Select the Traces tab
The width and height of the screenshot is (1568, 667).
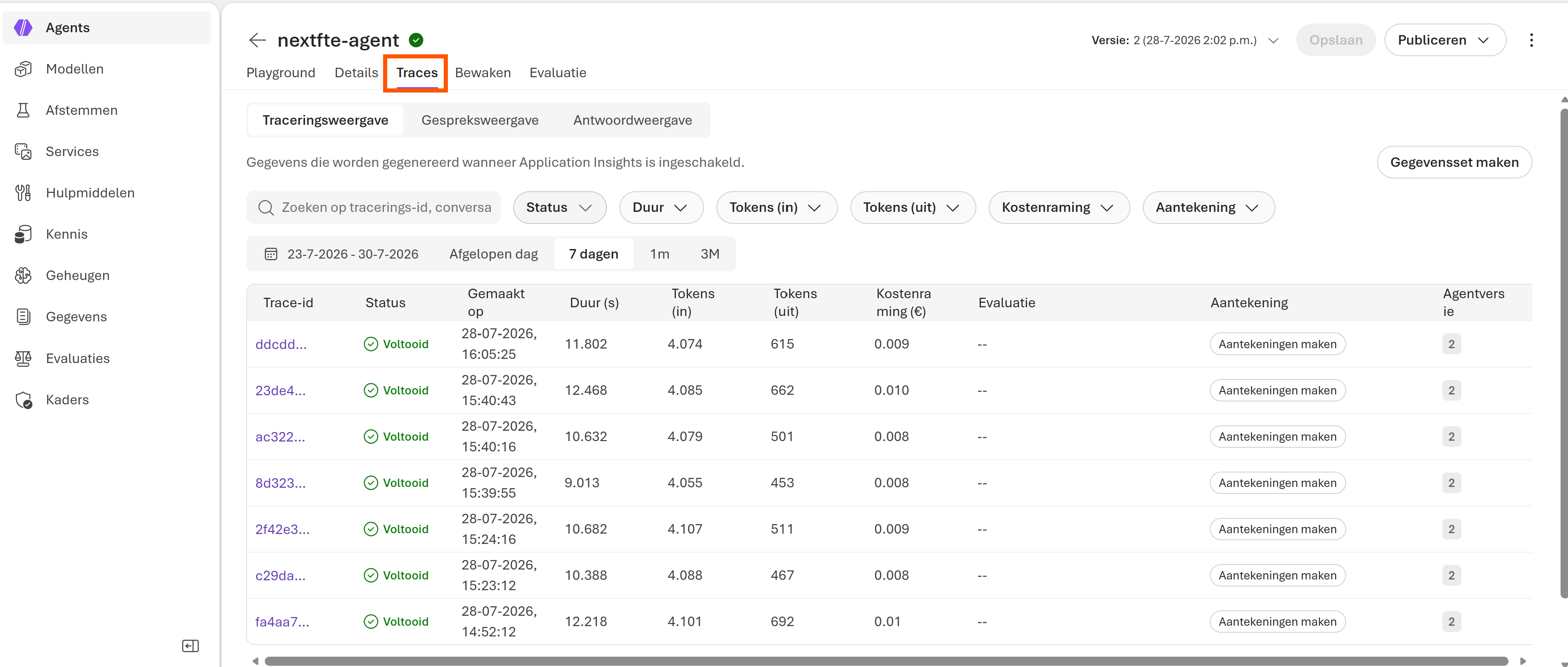coord(417,72)
